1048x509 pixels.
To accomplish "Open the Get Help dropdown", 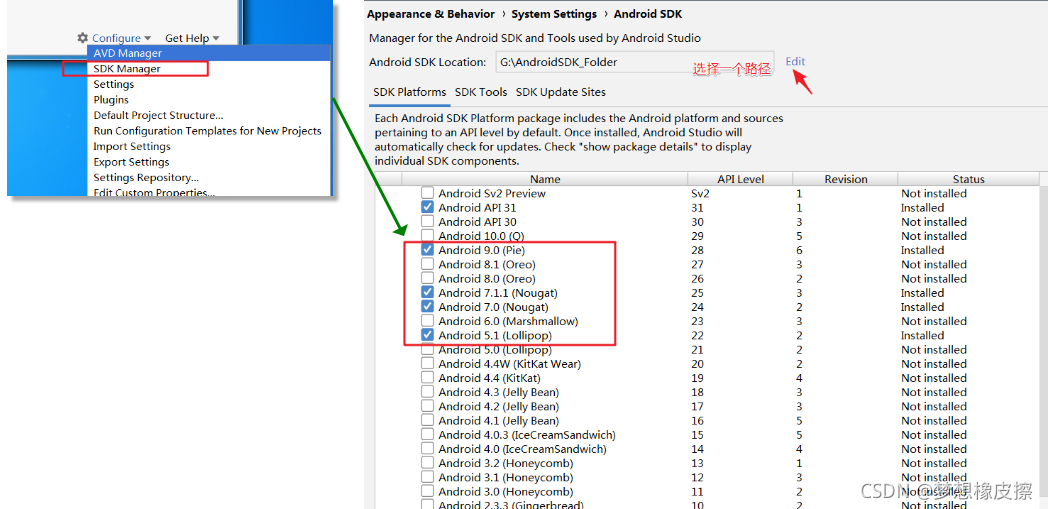I will (192, 38).
